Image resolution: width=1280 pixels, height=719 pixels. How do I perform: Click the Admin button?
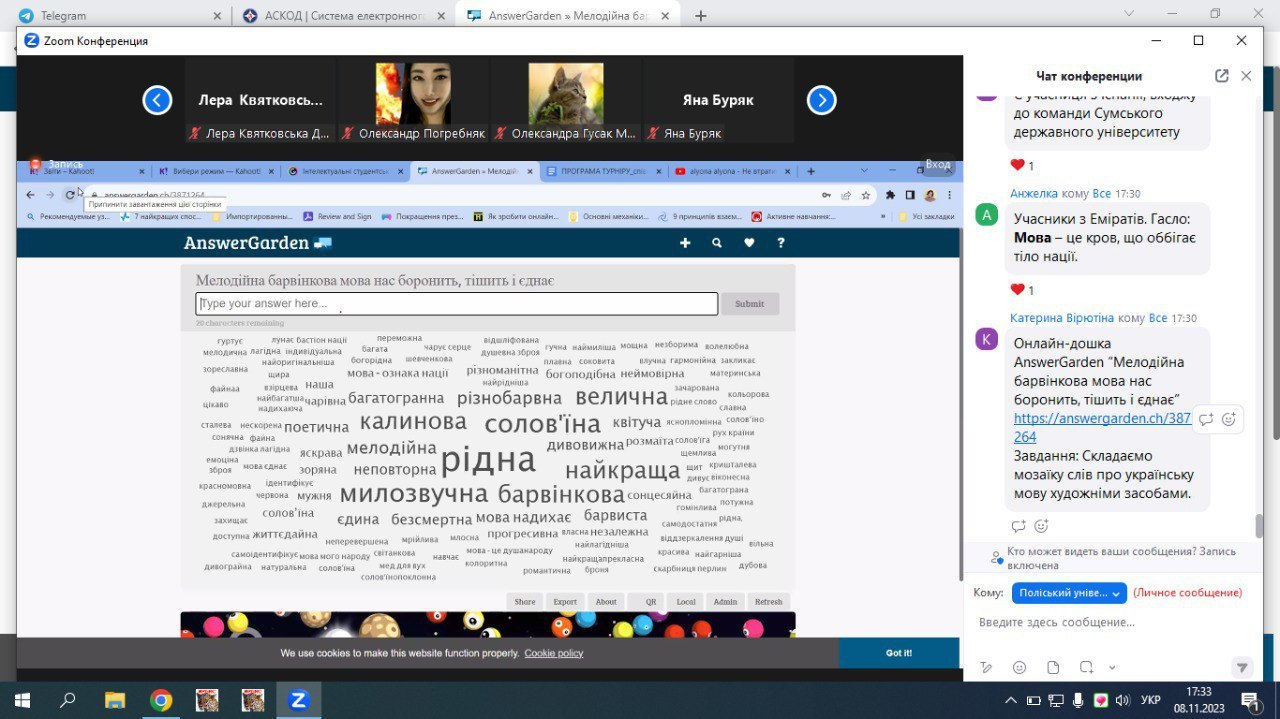[x=726, y=602]
